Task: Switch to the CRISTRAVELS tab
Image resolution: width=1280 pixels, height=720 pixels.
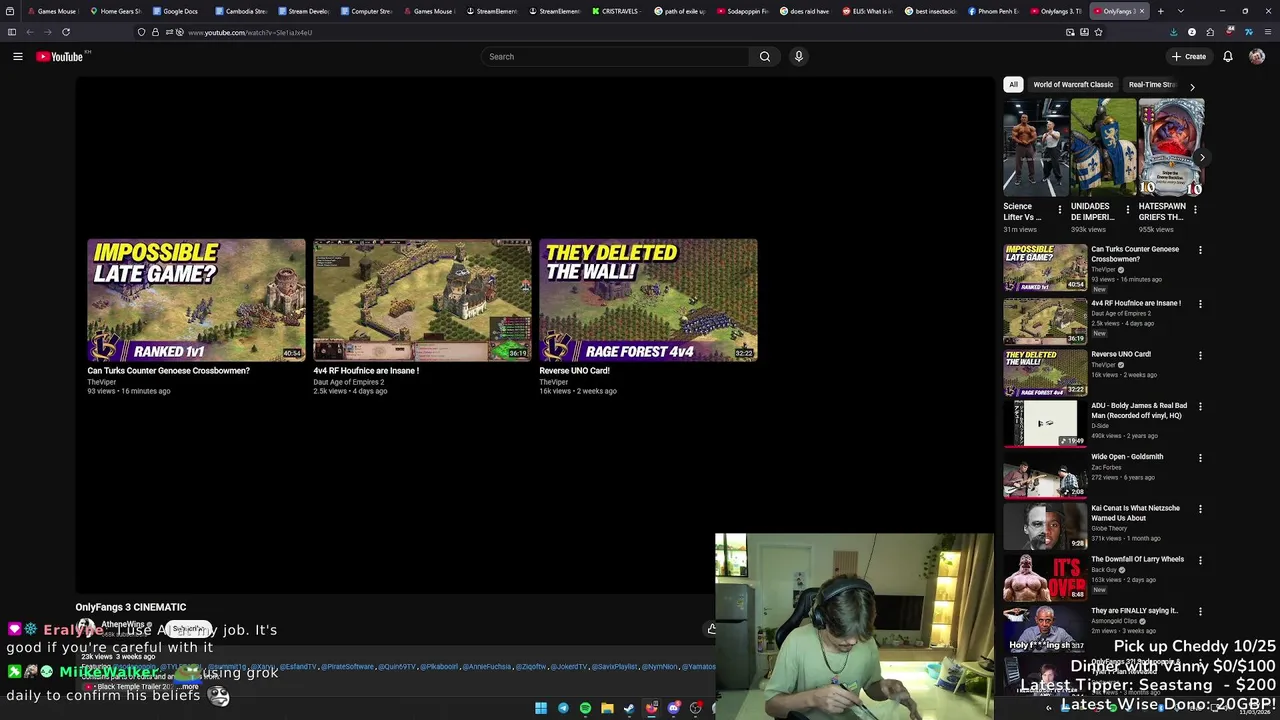Action: pos(615,11)
